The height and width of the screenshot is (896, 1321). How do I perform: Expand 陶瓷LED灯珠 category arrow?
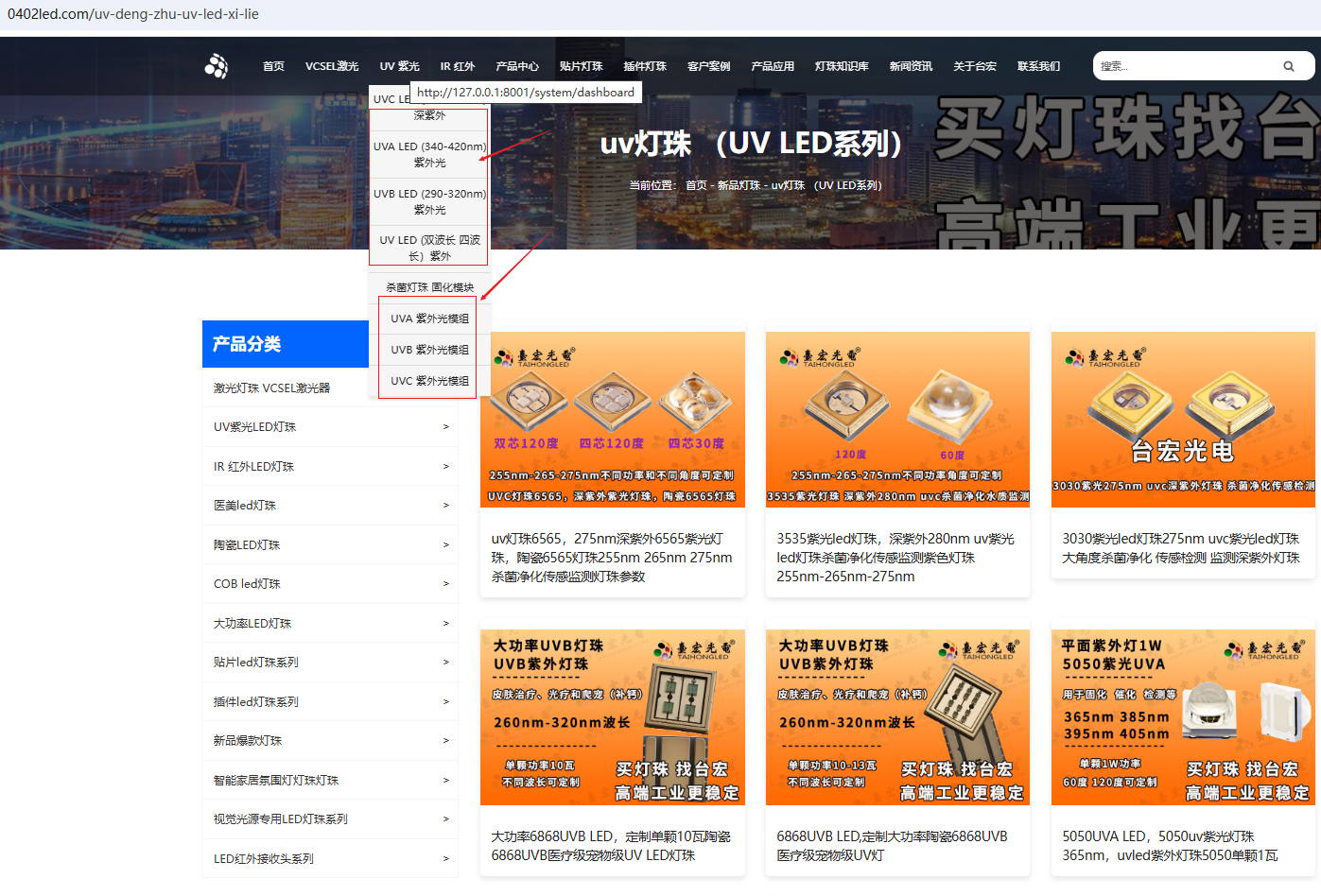pyautogui.click(x=446, y=544)
